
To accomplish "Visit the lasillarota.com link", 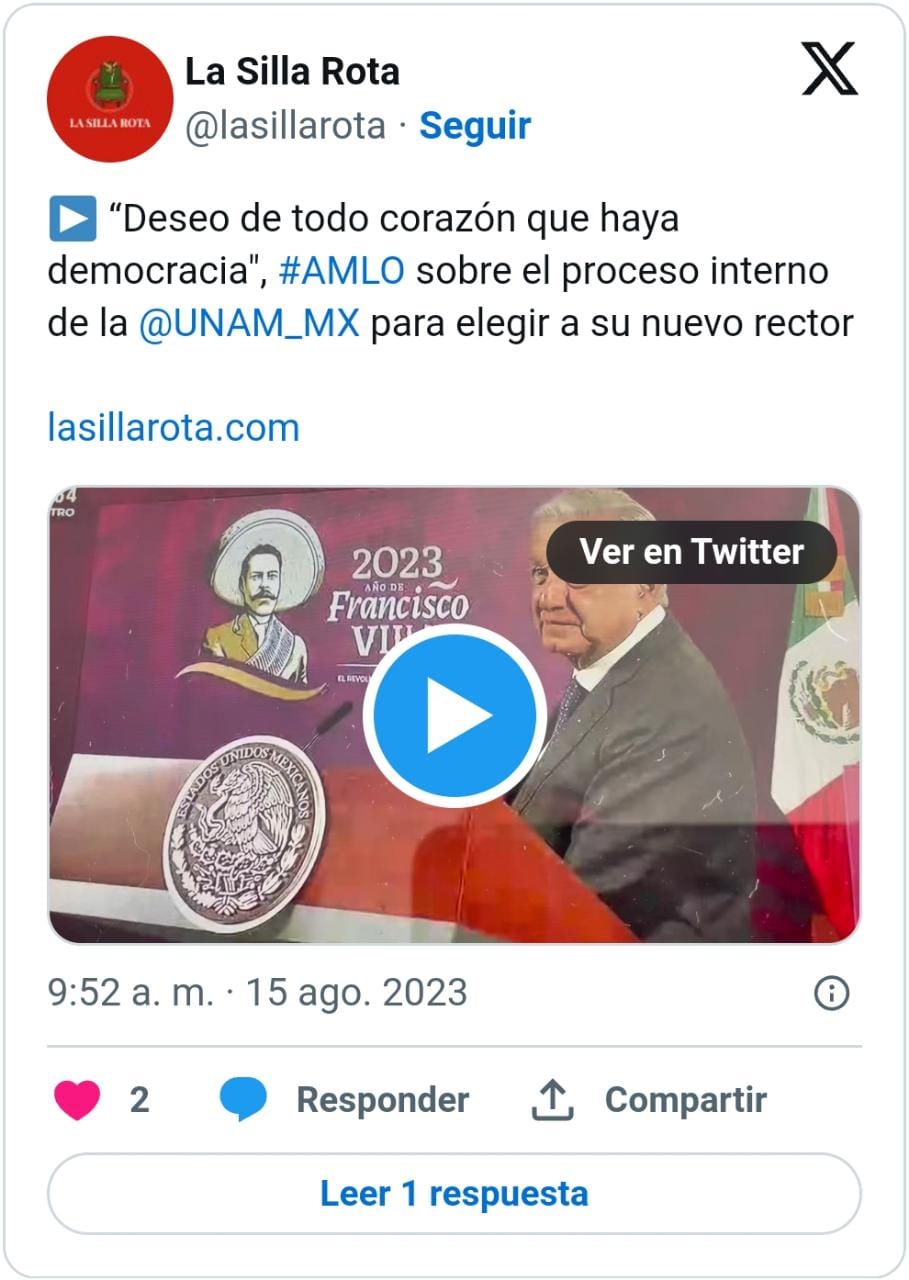I will [174, 427].
